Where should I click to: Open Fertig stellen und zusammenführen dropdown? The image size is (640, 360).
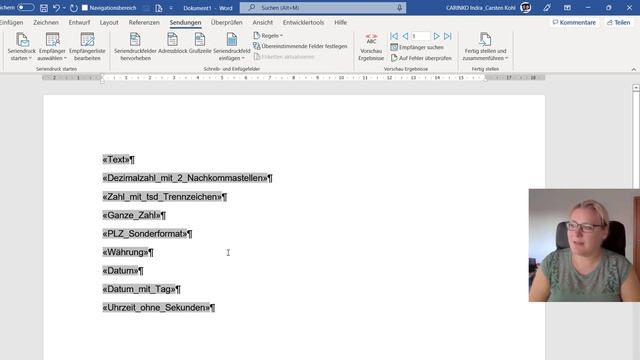point(485,47)
